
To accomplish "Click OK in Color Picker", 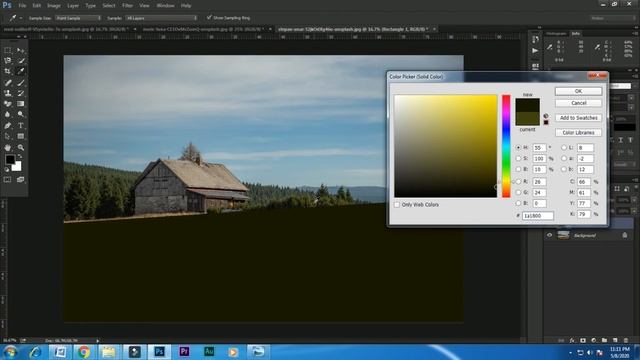I will (x=578, y=91).
